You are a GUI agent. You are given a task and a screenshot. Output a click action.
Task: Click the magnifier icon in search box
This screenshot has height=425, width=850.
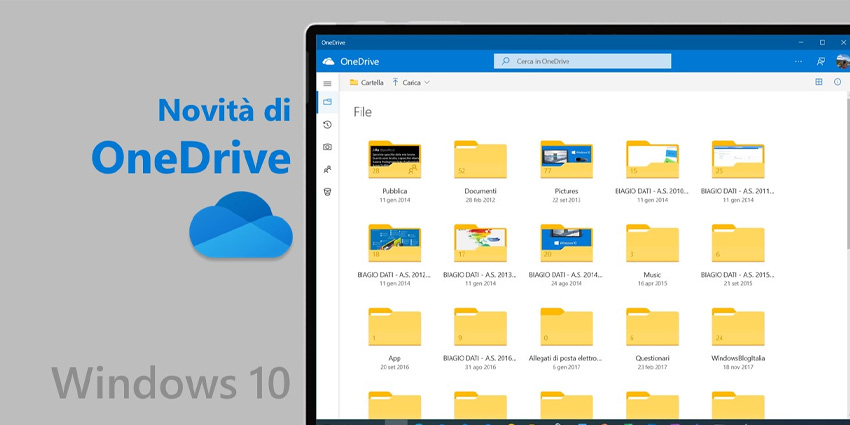click(x=505, y=61)
